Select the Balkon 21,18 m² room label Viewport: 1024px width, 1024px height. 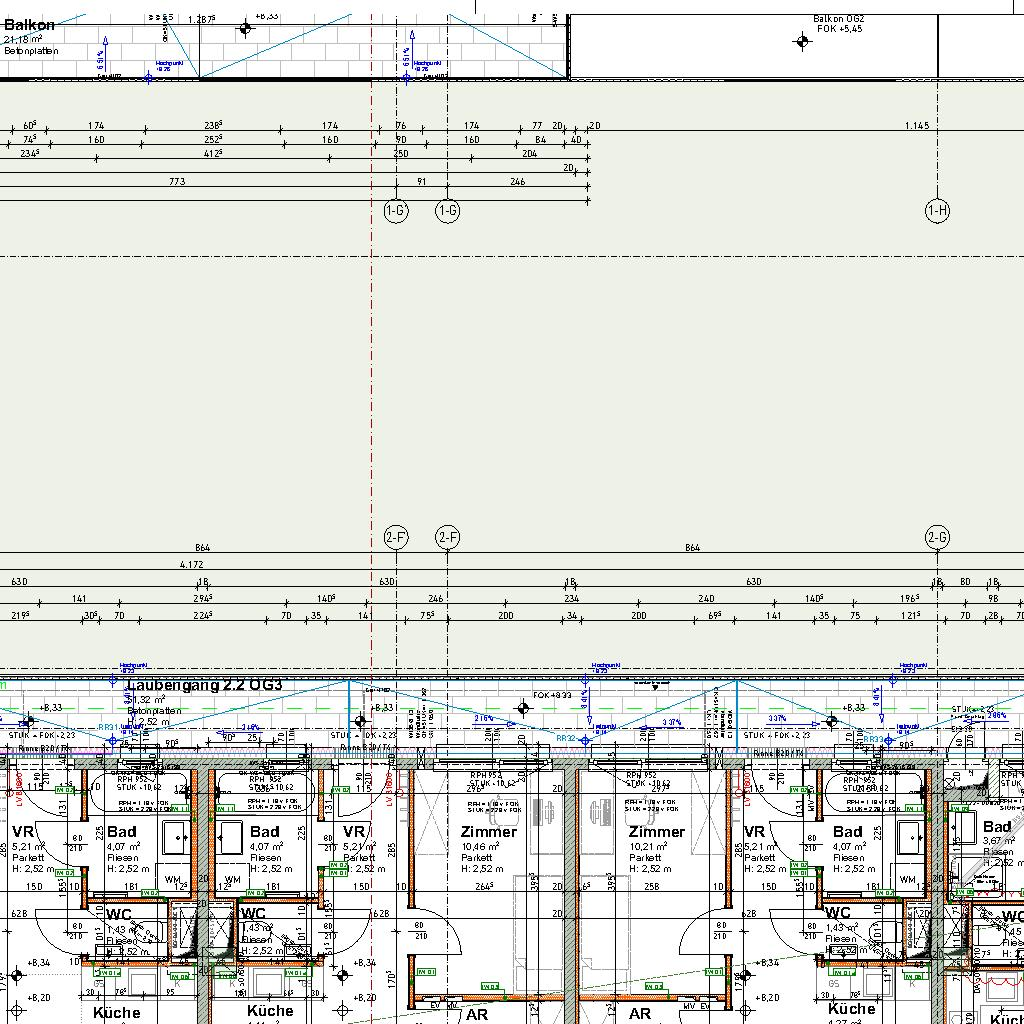tap(30, 37)
